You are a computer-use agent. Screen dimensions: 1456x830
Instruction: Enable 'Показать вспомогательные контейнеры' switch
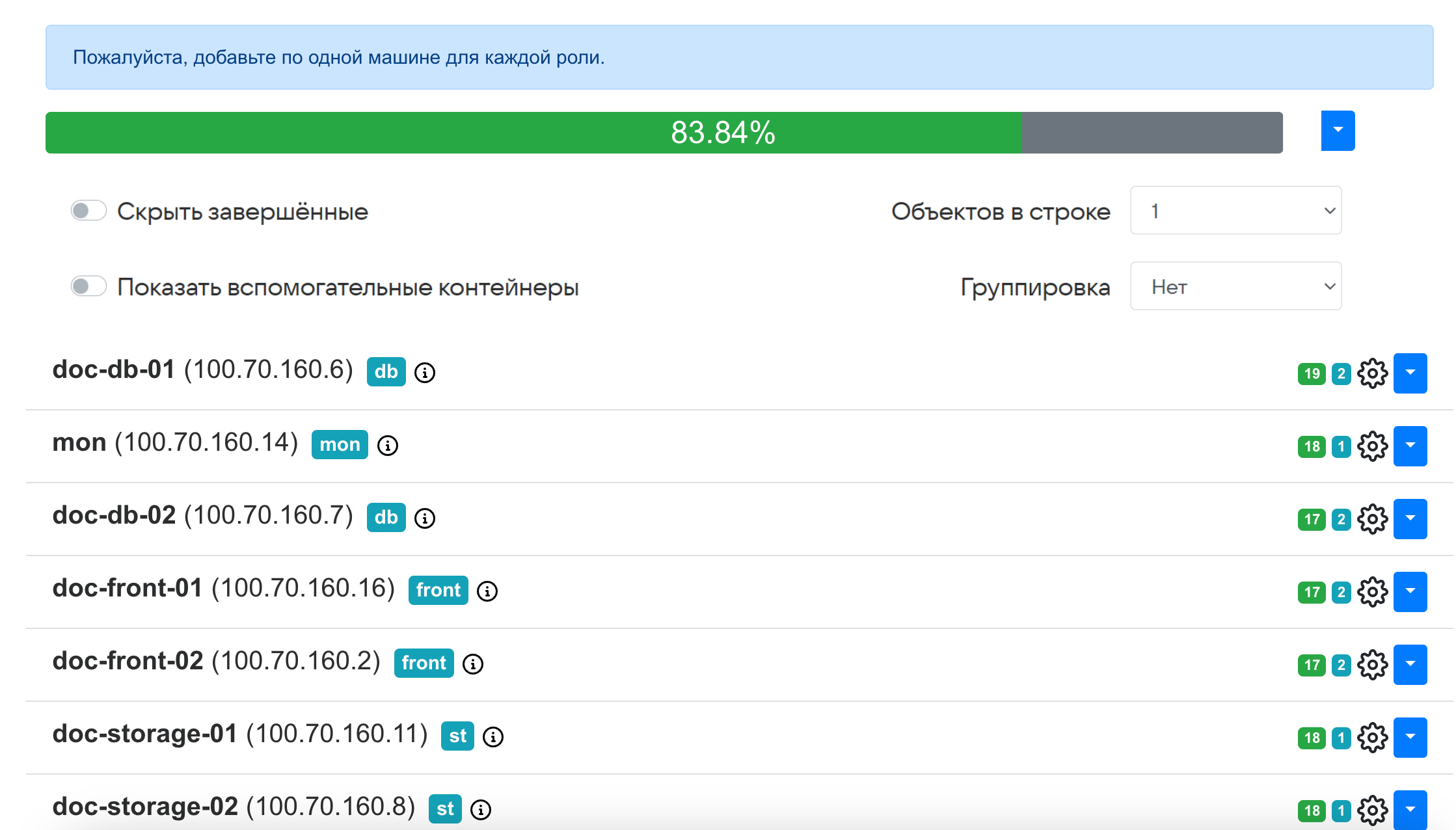[x=89, y=286]
